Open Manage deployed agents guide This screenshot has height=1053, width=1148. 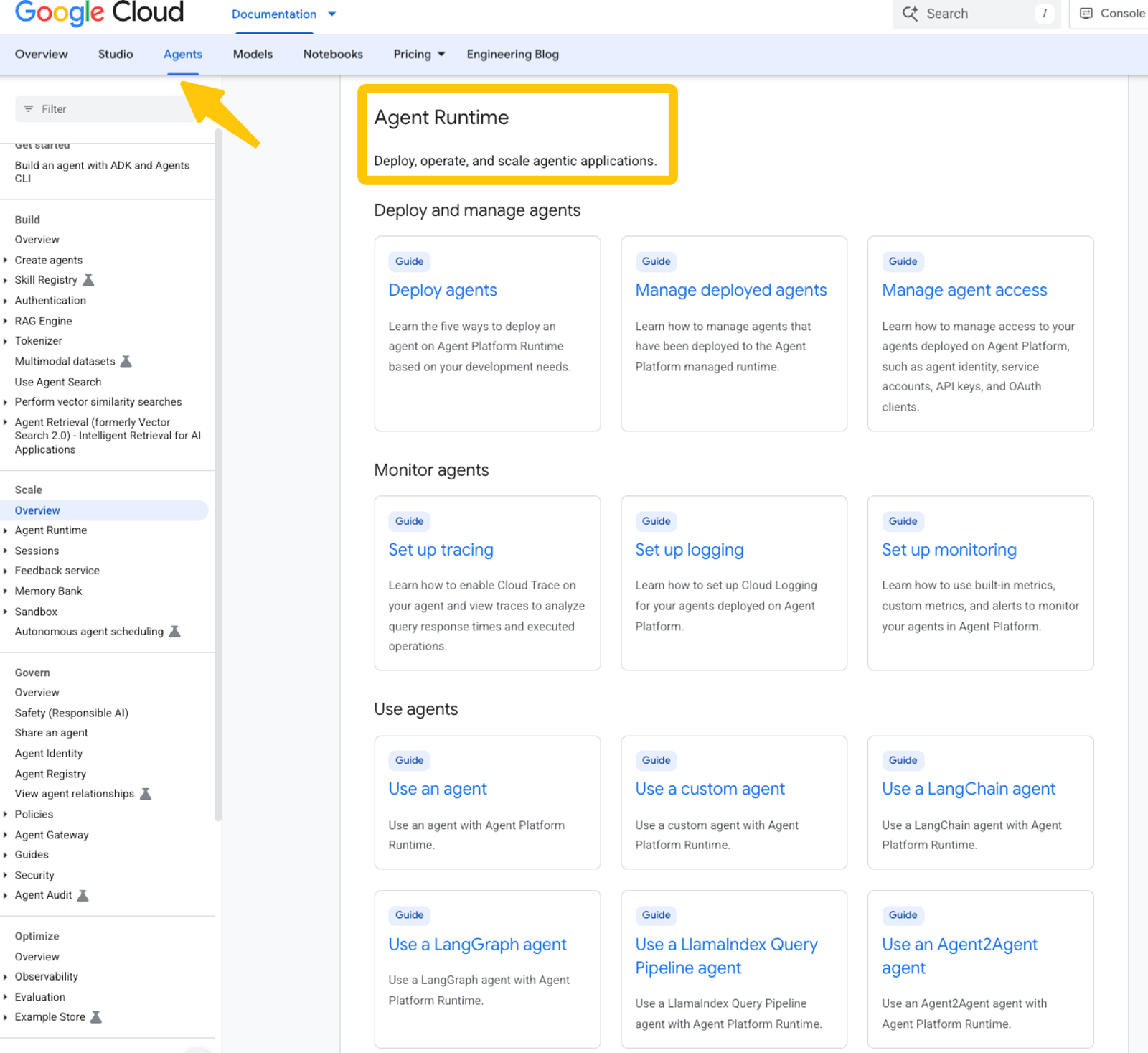[x=730, y=290]
